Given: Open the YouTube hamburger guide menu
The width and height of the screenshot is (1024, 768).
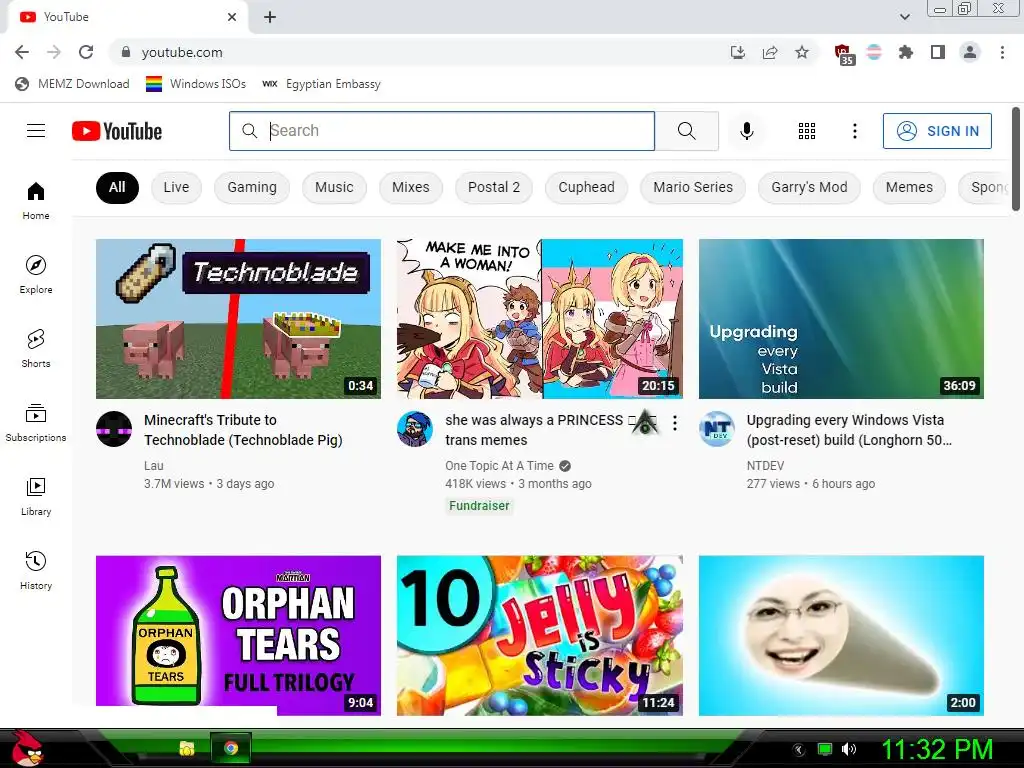Looking at the screenshot, I should (x=36, y=131).
